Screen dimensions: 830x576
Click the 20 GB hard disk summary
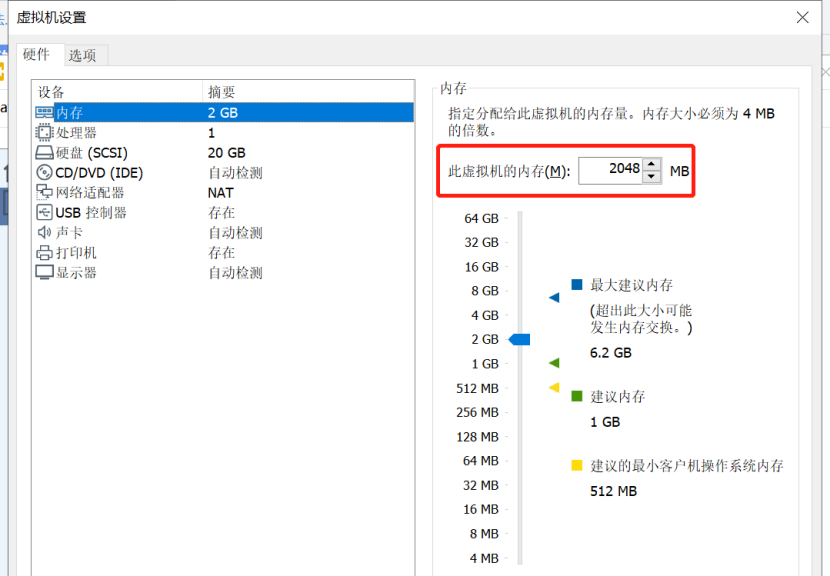[x=227, y=153]
